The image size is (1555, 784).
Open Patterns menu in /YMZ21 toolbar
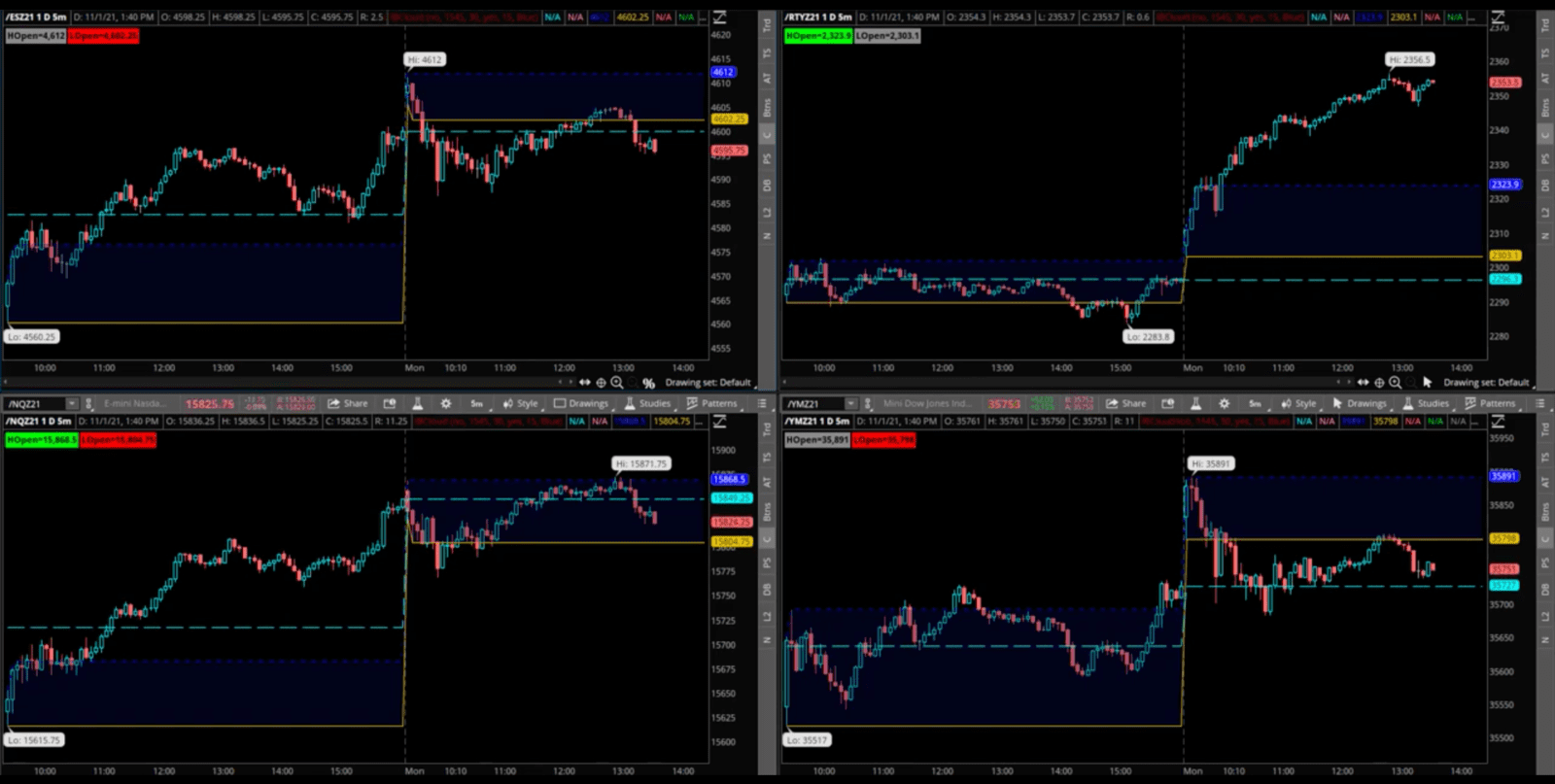pos(1491,403)
